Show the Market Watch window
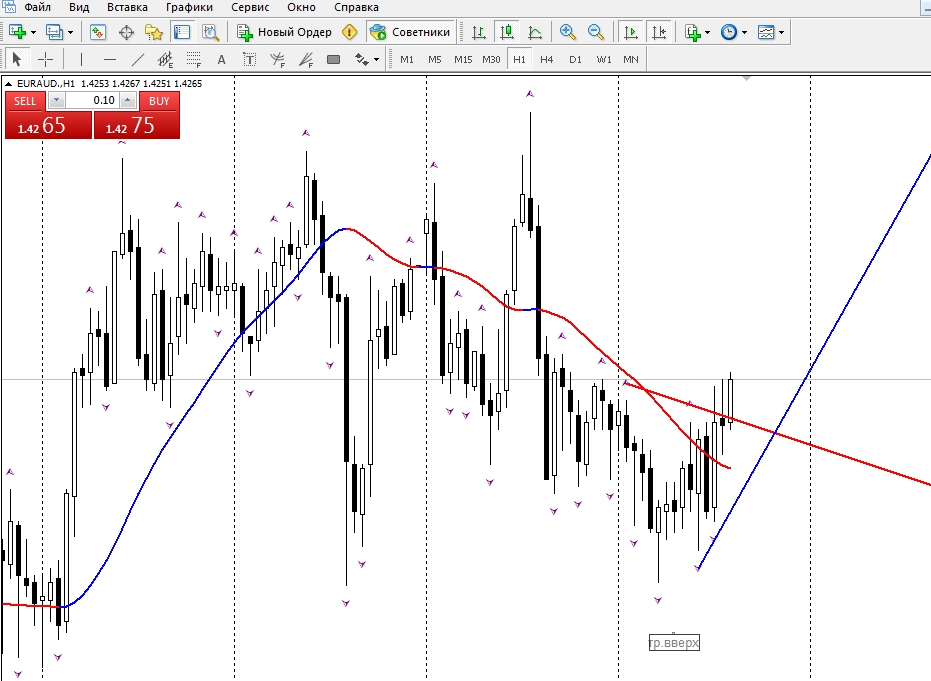 (x=98, y=32)
